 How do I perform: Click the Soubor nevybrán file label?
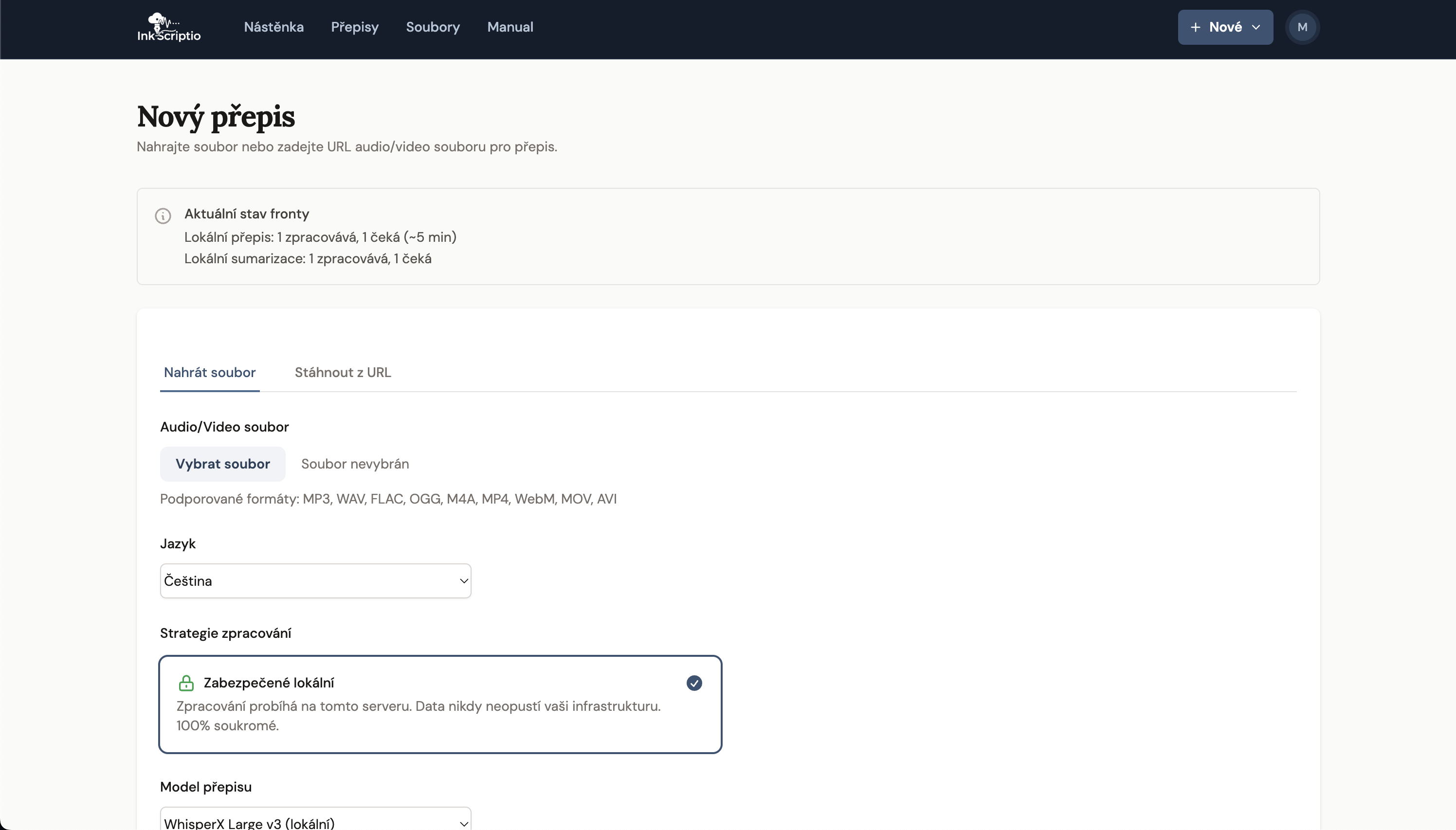click(355, 464)
